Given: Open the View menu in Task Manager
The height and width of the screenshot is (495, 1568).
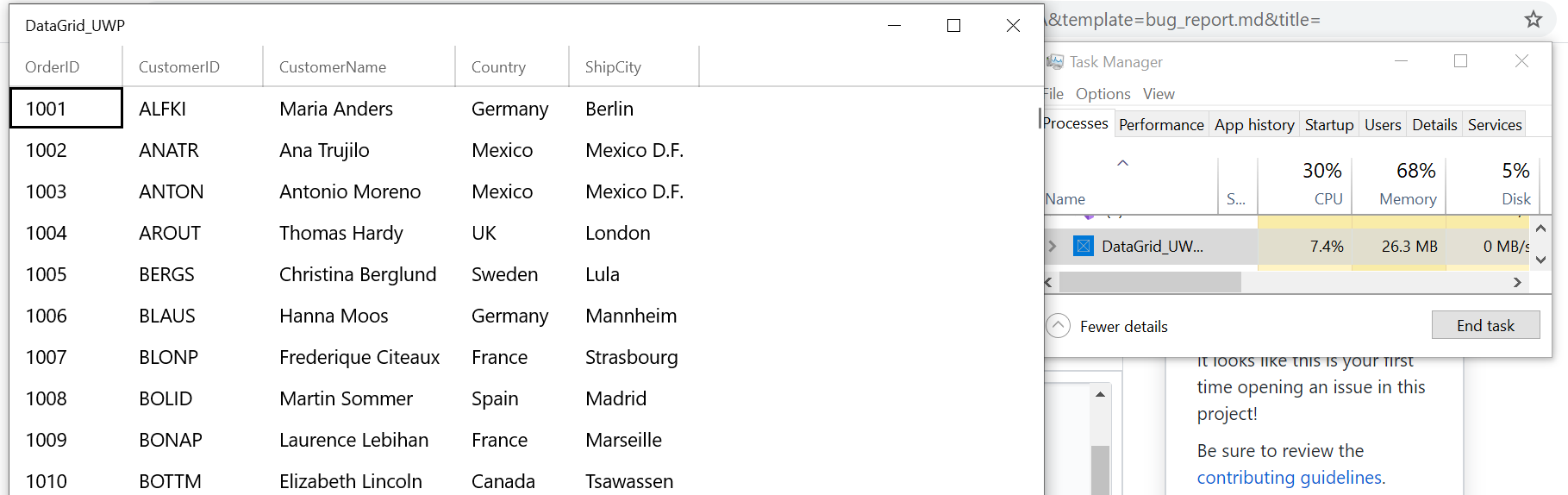Looking at the screenshot, I should (x=1159, y=93).
